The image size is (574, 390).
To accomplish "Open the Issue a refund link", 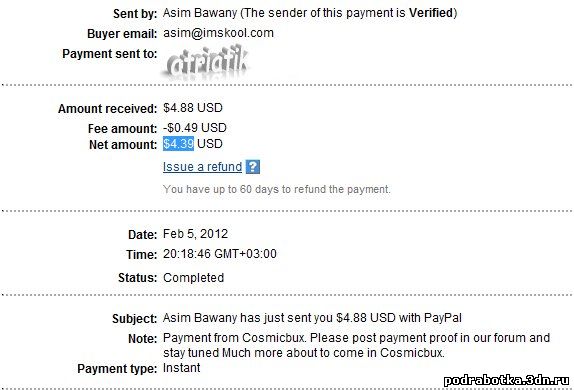I will [x=202, y=167].
